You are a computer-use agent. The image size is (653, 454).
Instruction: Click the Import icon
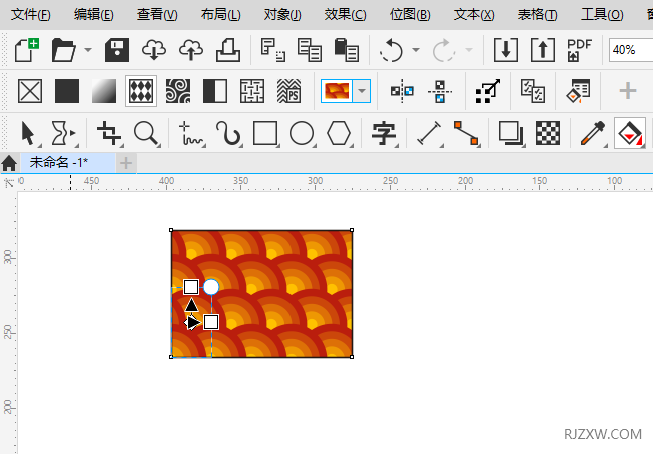coord(506,50)
